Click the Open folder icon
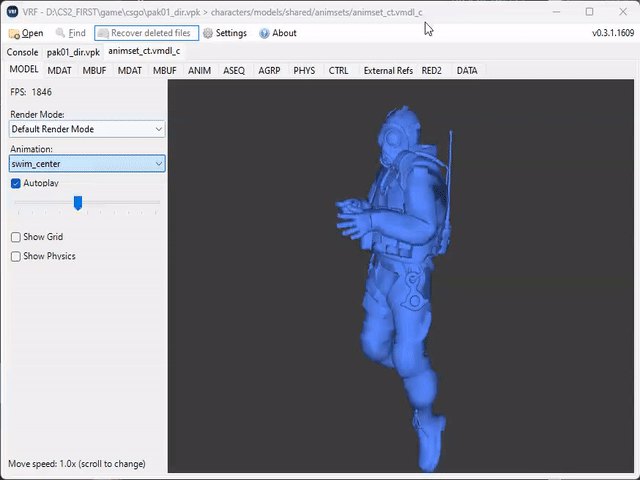Image resolution: width=640 pixels, height=480 pixels. 14,33
